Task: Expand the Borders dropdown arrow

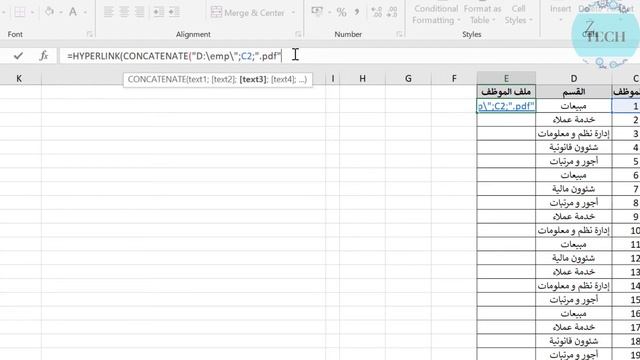Action: (x=32, y=13)
